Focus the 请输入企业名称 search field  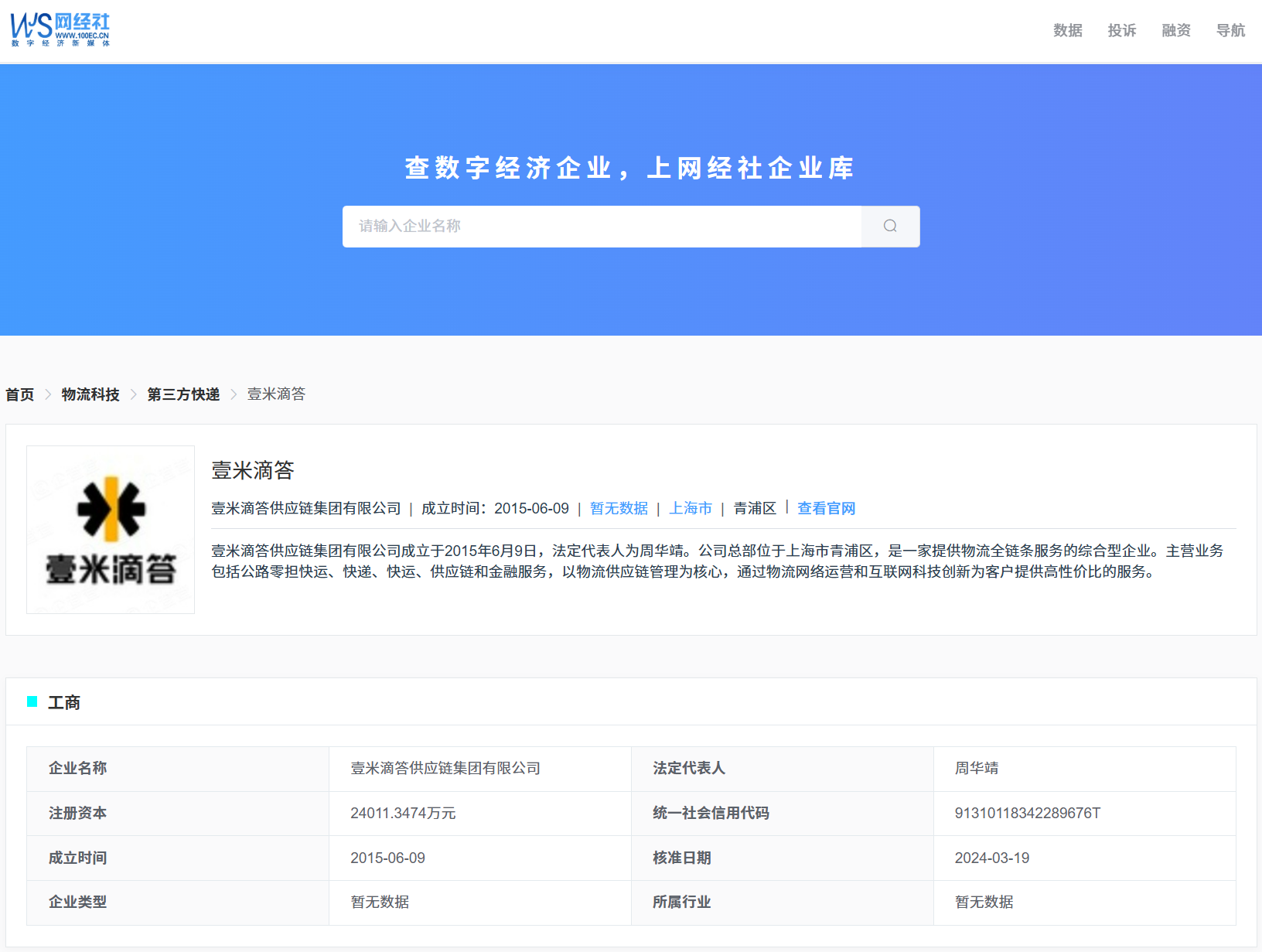click(602, 226)
